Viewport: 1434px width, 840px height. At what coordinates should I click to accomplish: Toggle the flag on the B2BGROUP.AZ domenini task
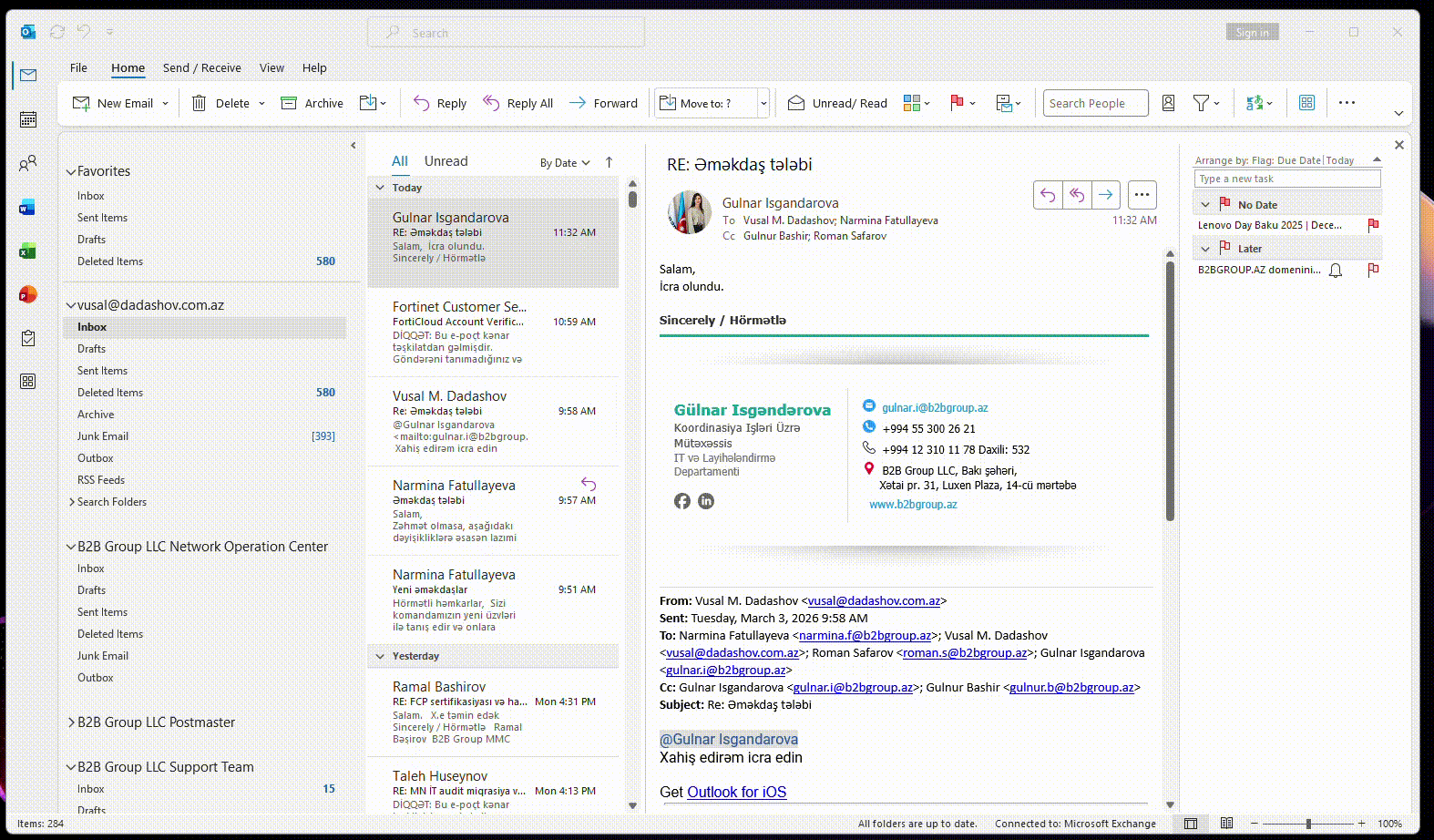(1373, 270)
